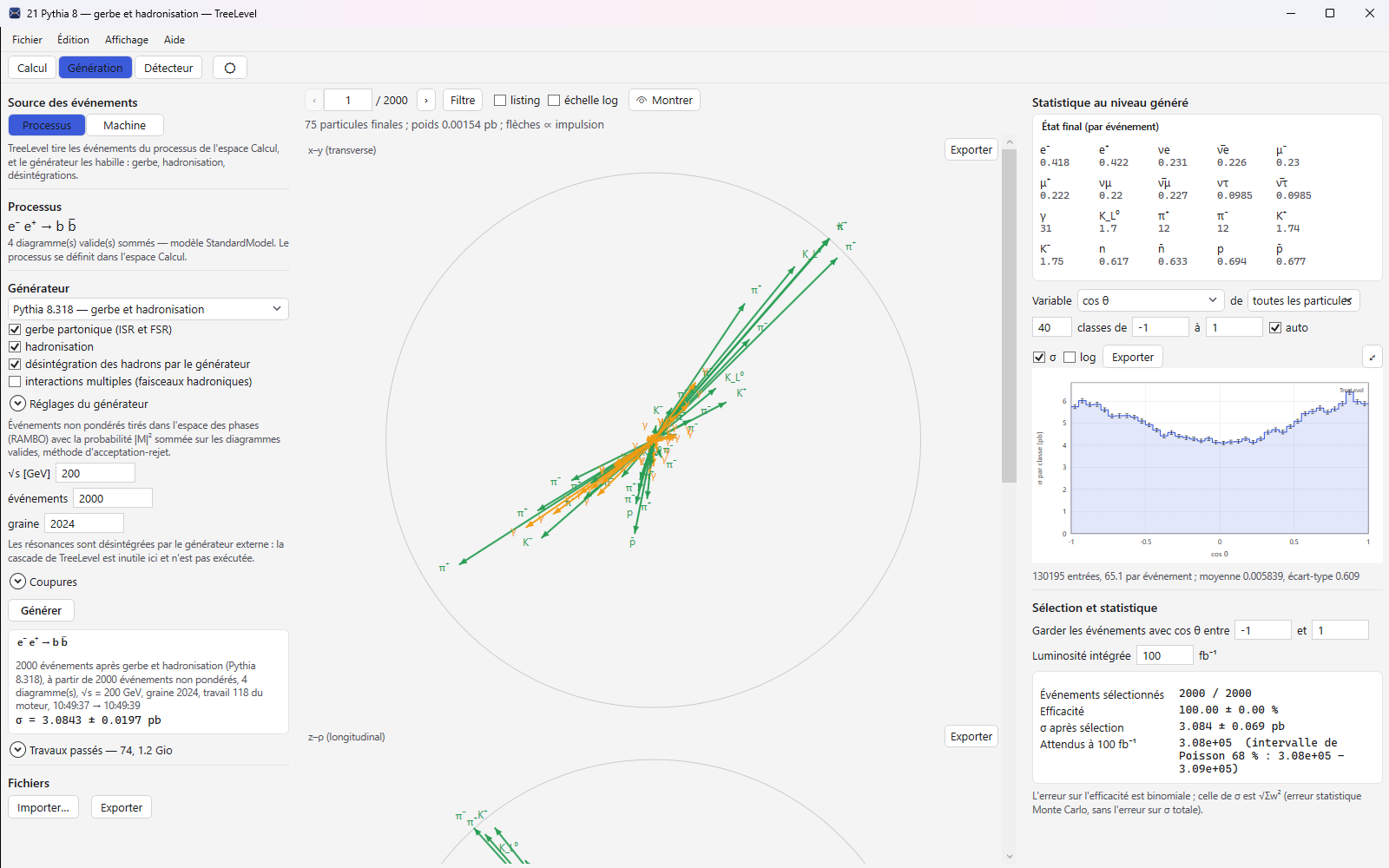Expand Travaux passés — 74, 1.2 Gio
The image size is (1389, 868).
(17, 750)
